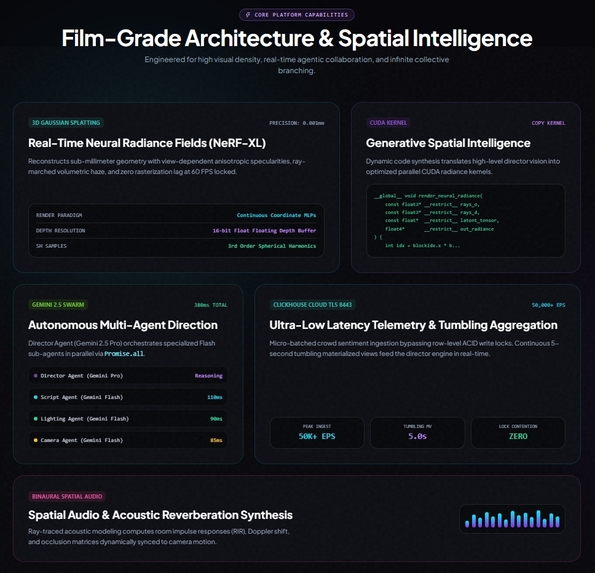Click the 16-bit Float Floating Depth Buffer value

click(264, 231)
